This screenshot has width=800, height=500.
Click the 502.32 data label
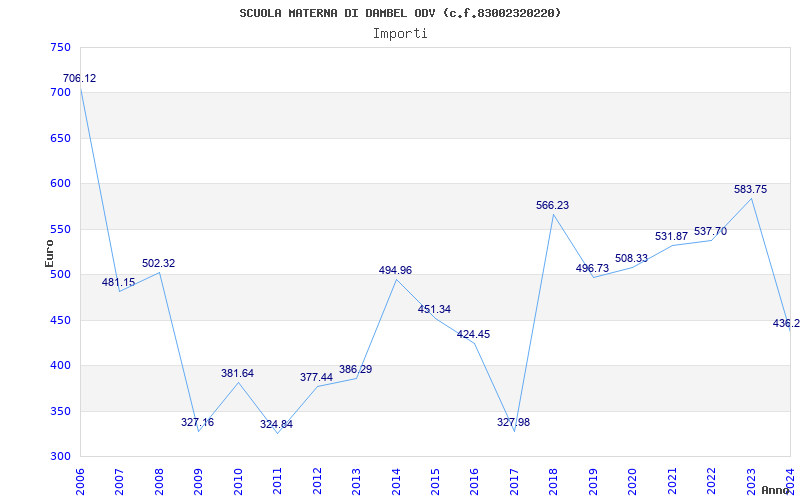click(x=159, y=263)
